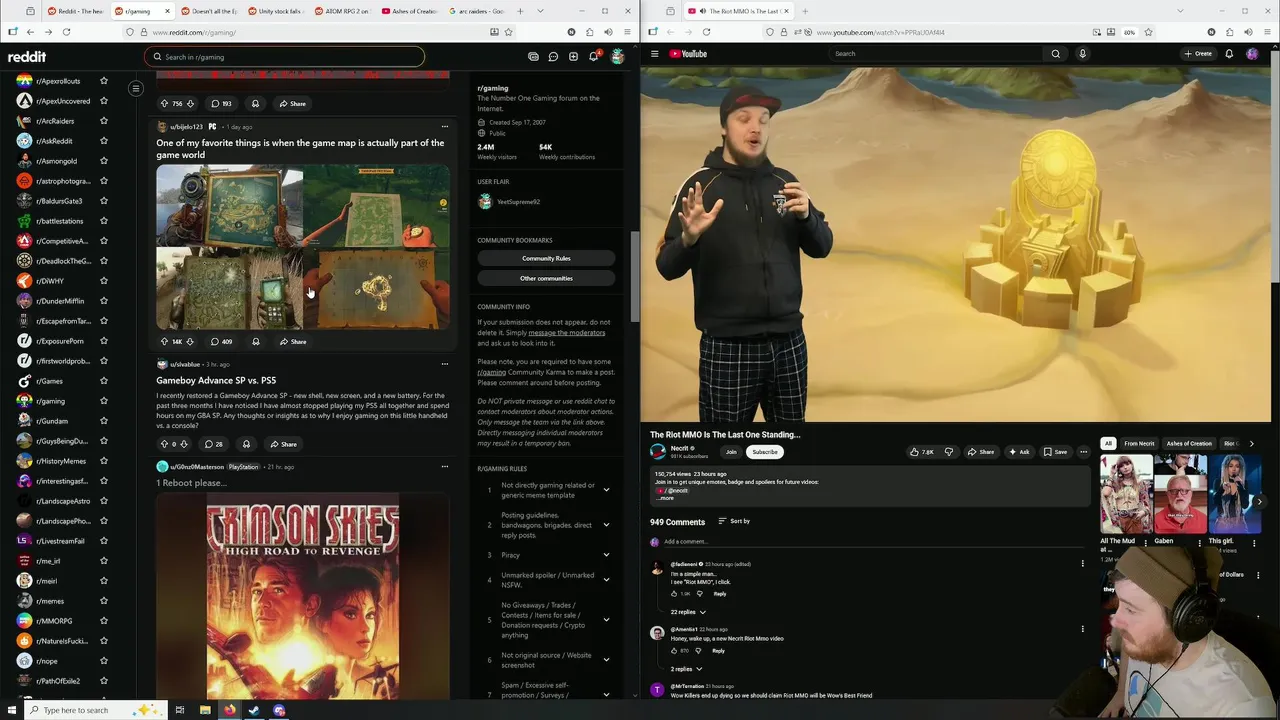Open Reddit chat icon in header
The image size is (1280, 720).
[553, 57]
